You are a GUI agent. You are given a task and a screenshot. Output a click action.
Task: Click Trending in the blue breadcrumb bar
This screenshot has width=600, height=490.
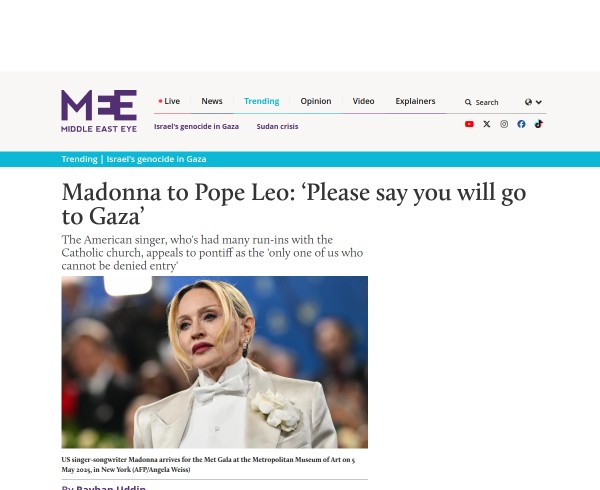(x=80, y=159)
